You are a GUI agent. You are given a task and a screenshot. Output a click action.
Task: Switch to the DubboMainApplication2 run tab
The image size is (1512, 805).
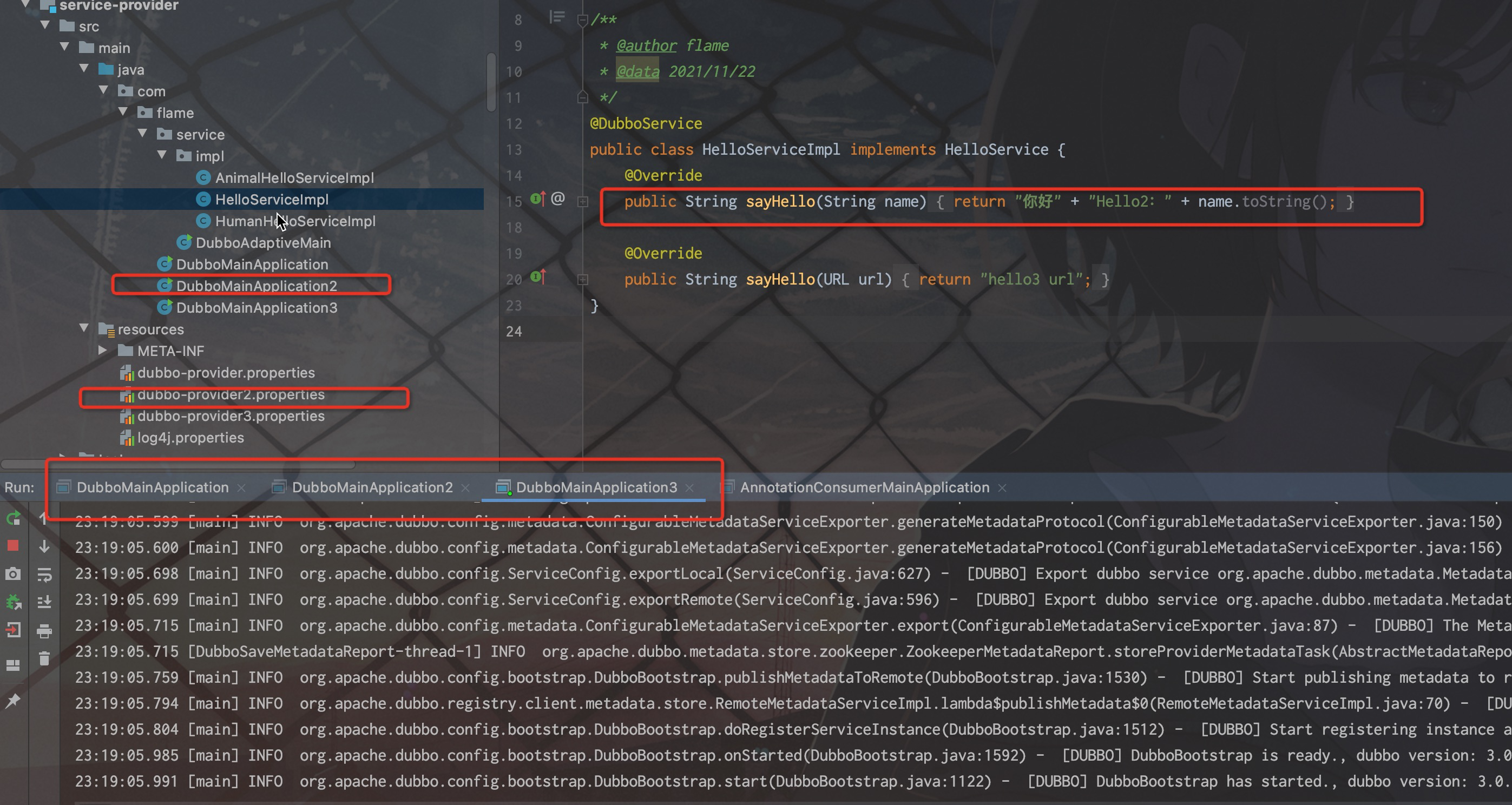tap(372, 487)
